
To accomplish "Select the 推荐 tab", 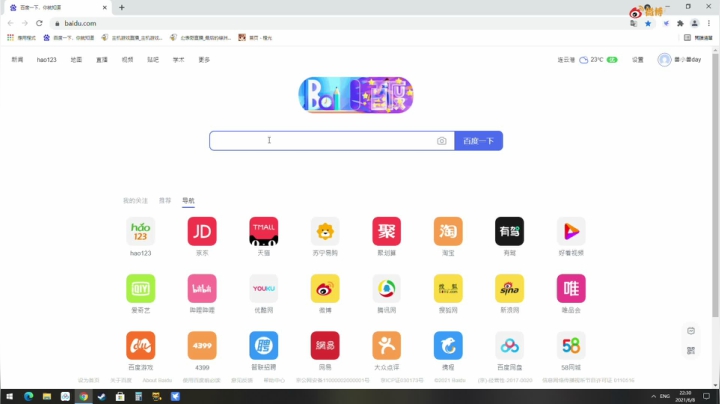I will [165, 201].
